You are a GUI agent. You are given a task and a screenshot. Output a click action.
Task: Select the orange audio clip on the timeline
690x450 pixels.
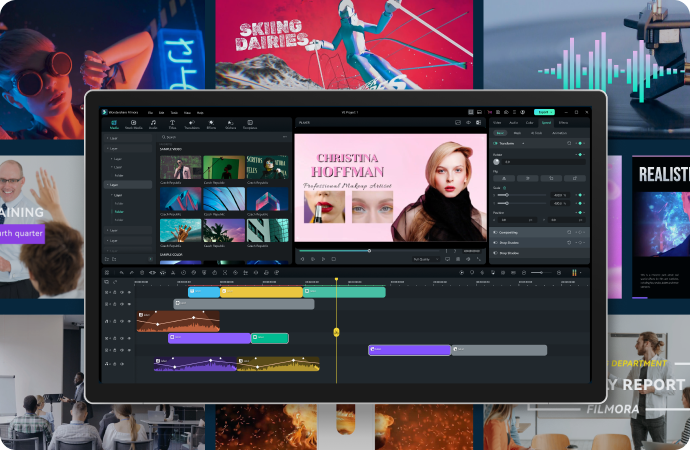point(178,322)
